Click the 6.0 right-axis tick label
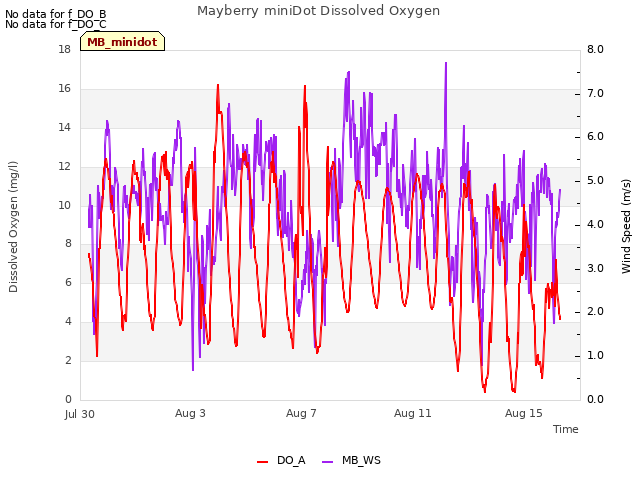Screen dimensions: 640x480 (x=595, y=137)
